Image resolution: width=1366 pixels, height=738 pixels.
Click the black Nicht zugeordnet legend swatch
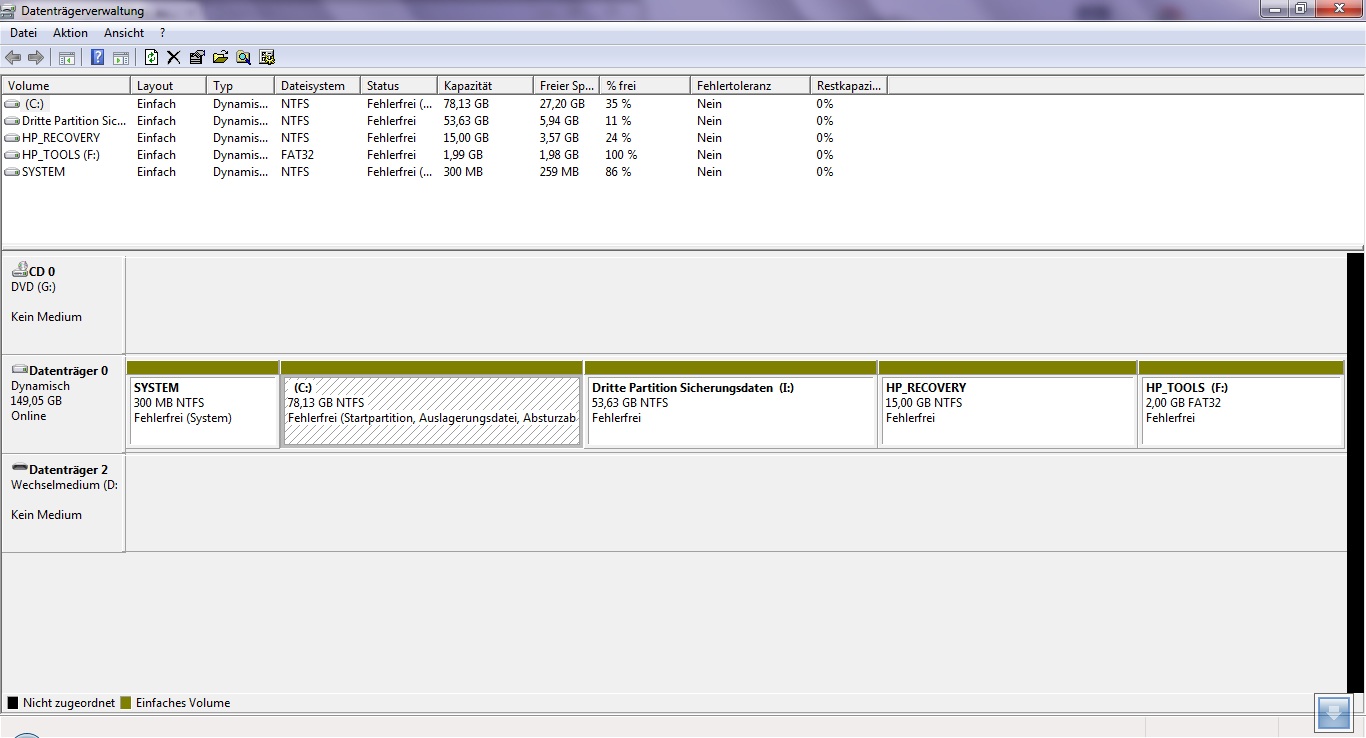[x=13, y=703]
